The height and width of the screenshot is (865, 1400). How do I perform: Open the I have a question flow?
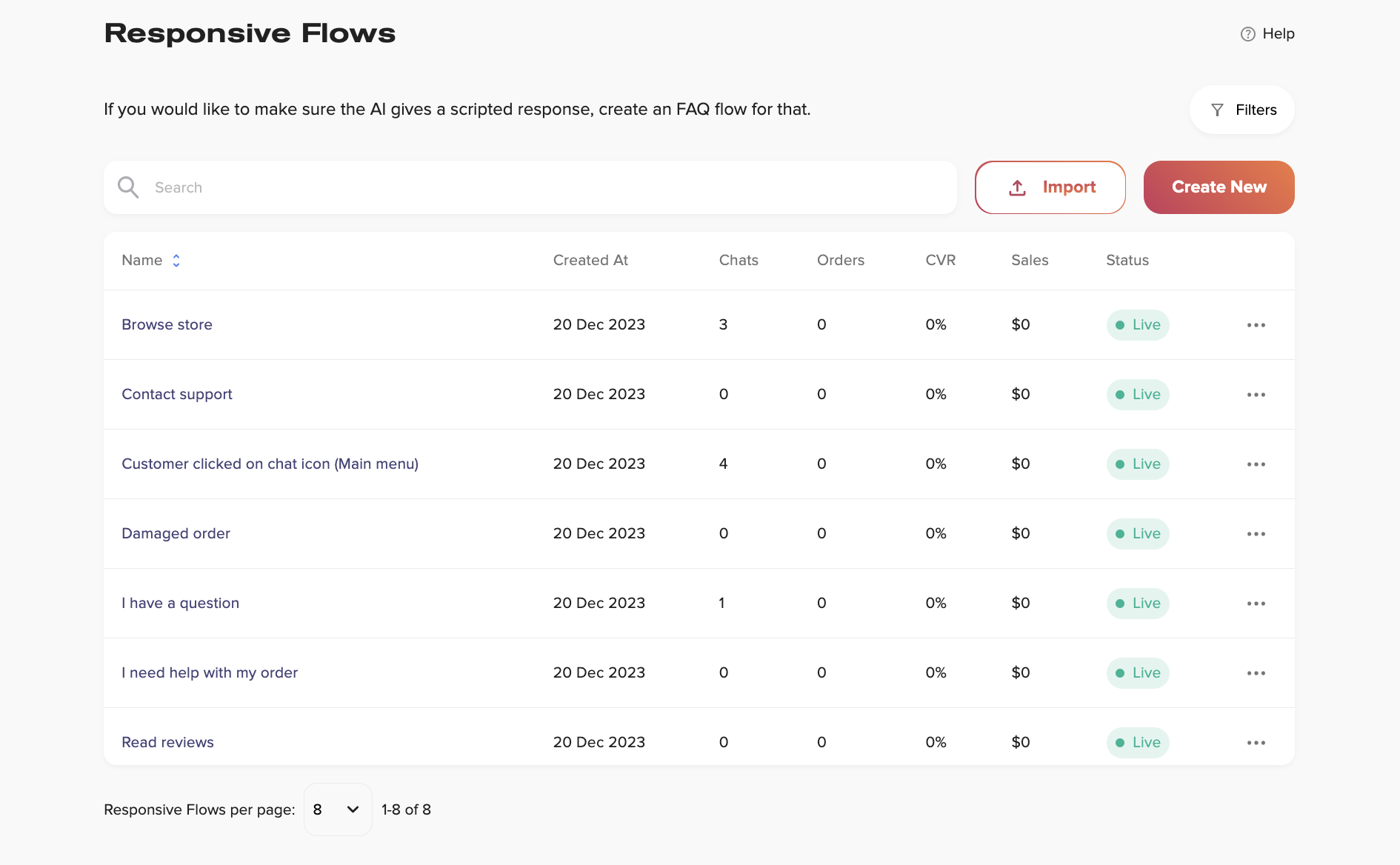[x=180, y=603]
